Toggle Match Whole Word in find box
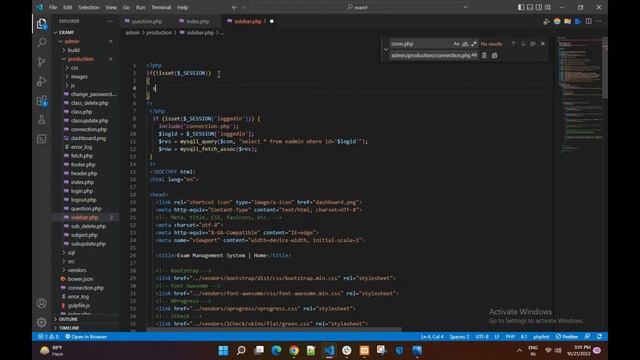The width and height of the screenshot is (640, 360). (465, 44)
